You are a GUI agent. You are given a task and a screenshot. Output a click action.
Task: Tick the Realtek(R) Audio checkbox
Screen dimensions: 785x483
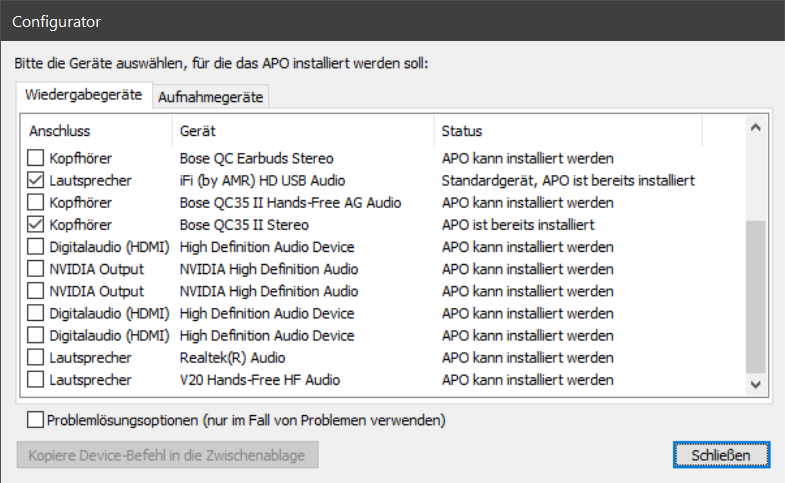click(36, 357)
